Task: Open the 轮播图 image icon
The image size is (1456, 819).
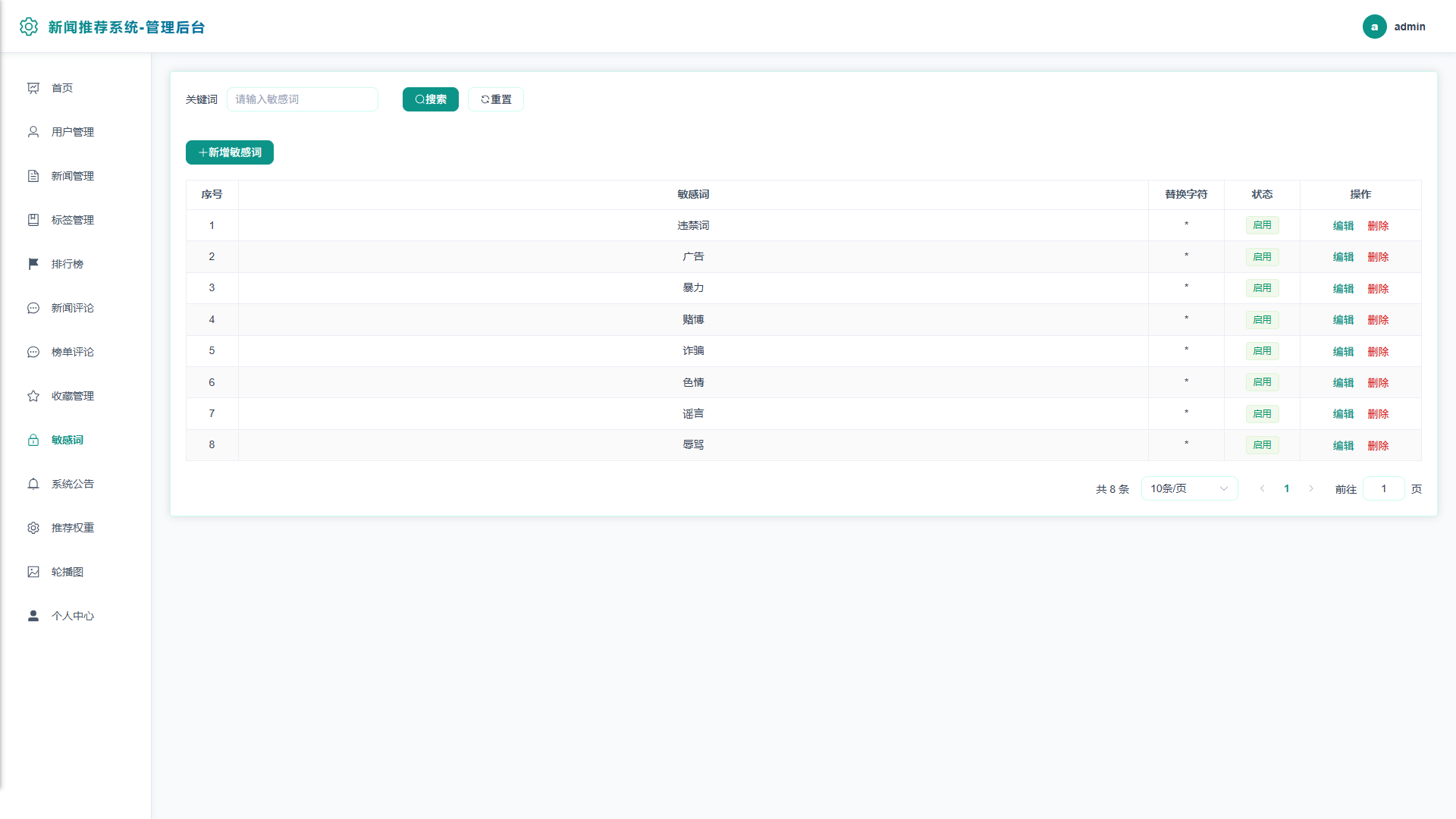Action: pos(33,572)
